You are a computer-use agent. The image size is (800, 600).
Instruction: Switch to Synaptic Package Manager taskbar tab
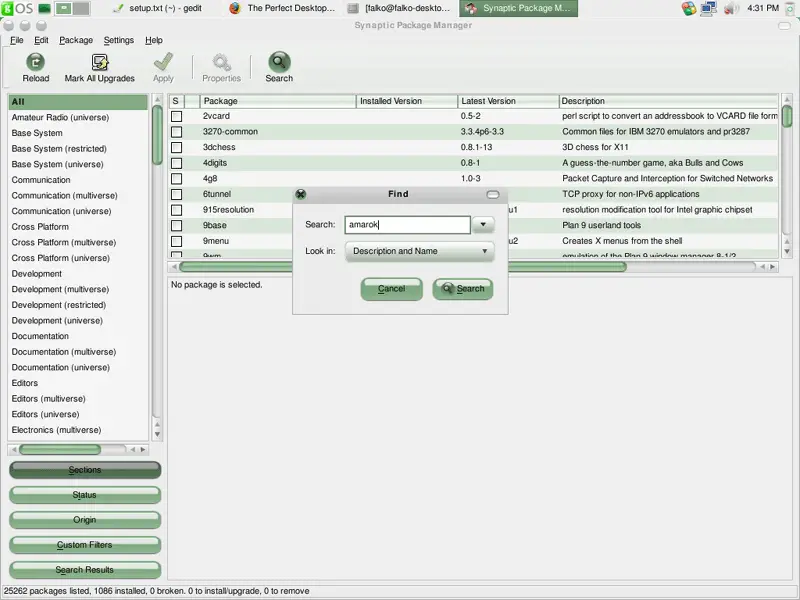coord(518,8)
